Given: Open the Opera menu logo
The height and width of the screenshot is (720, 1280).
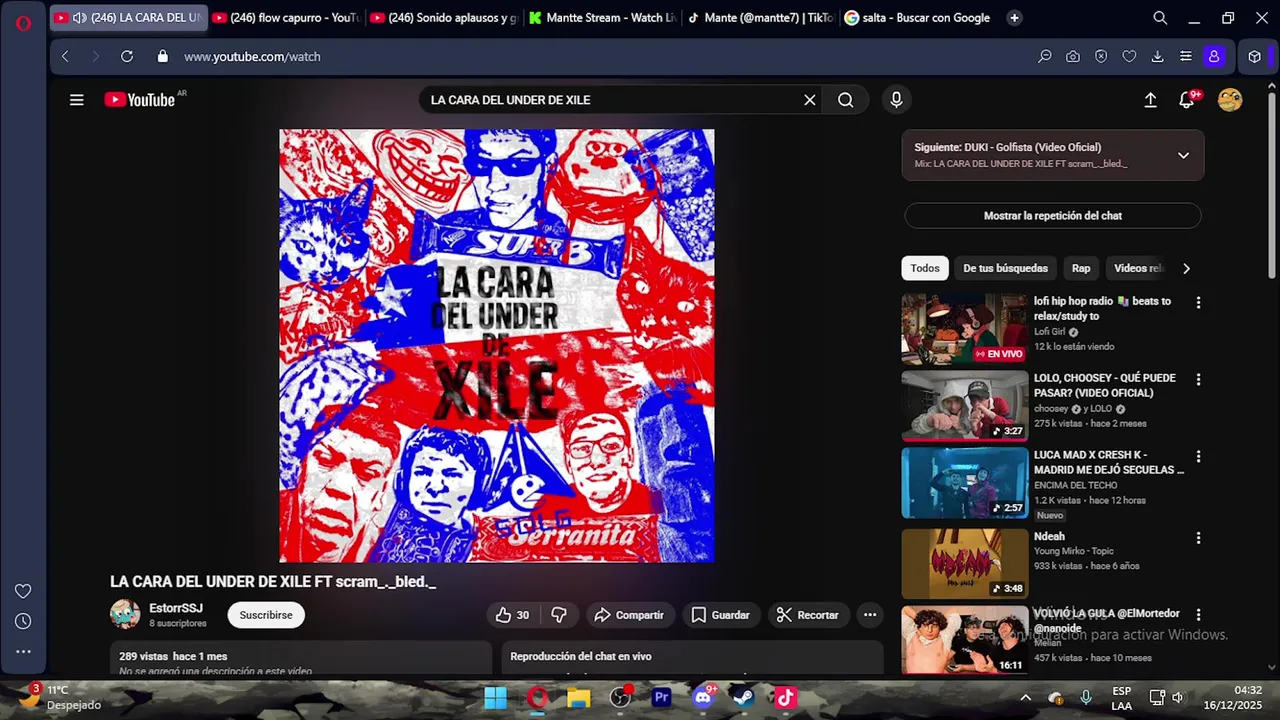Looking at the screenshot, I should pos(23,23).
